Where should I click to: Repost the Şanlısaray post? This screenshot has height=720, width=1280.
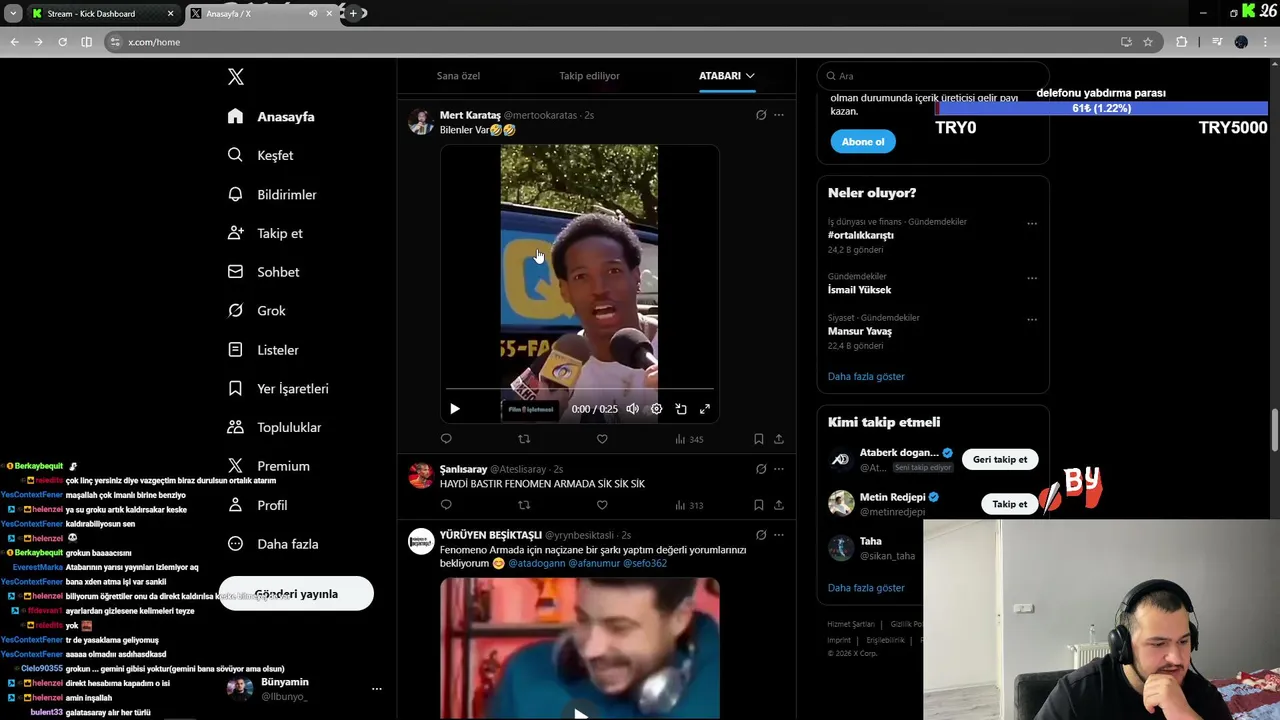(x=524, y=505)
